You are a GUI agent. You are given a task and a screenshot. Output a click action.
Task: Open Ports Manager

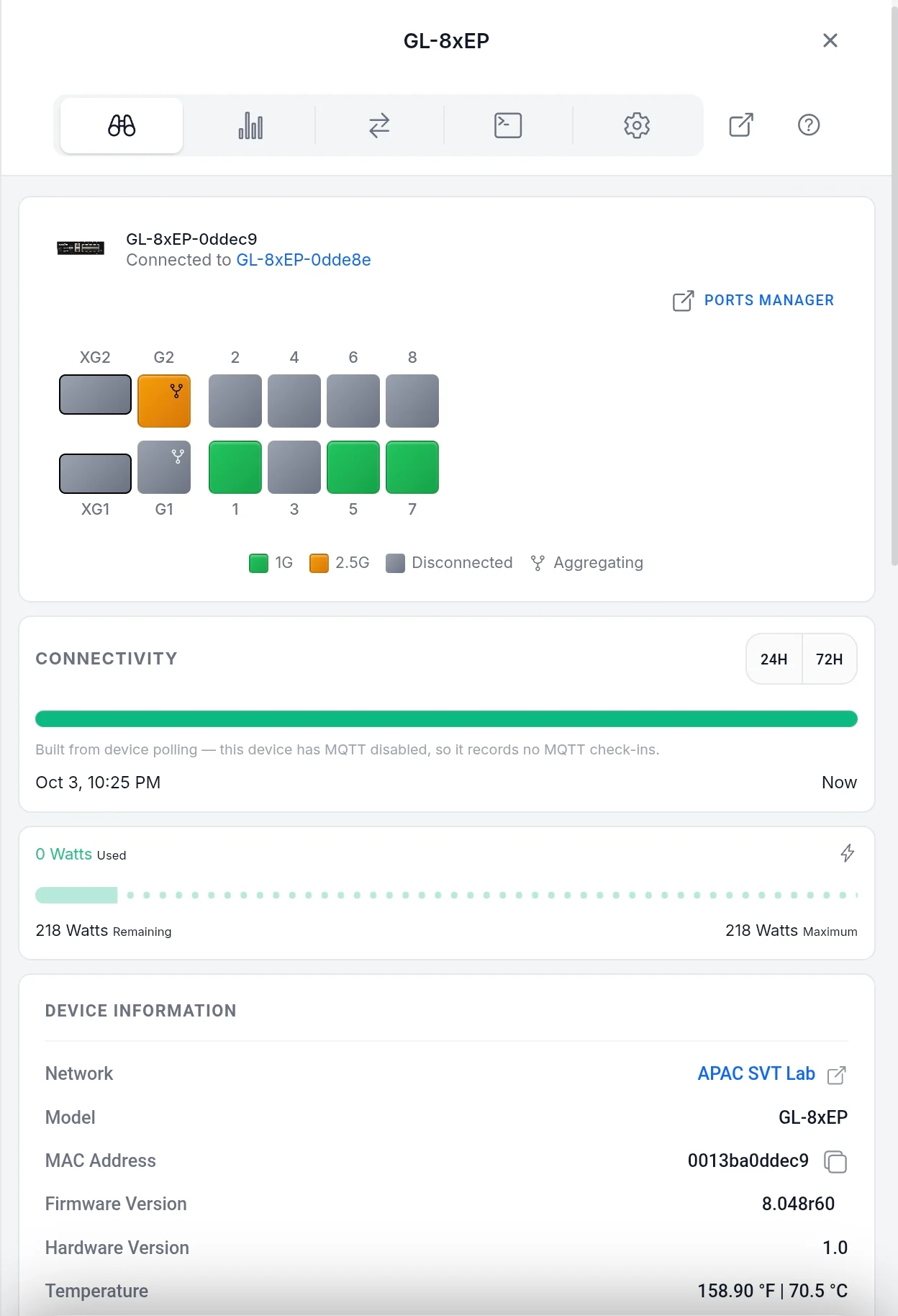(753, 300)
